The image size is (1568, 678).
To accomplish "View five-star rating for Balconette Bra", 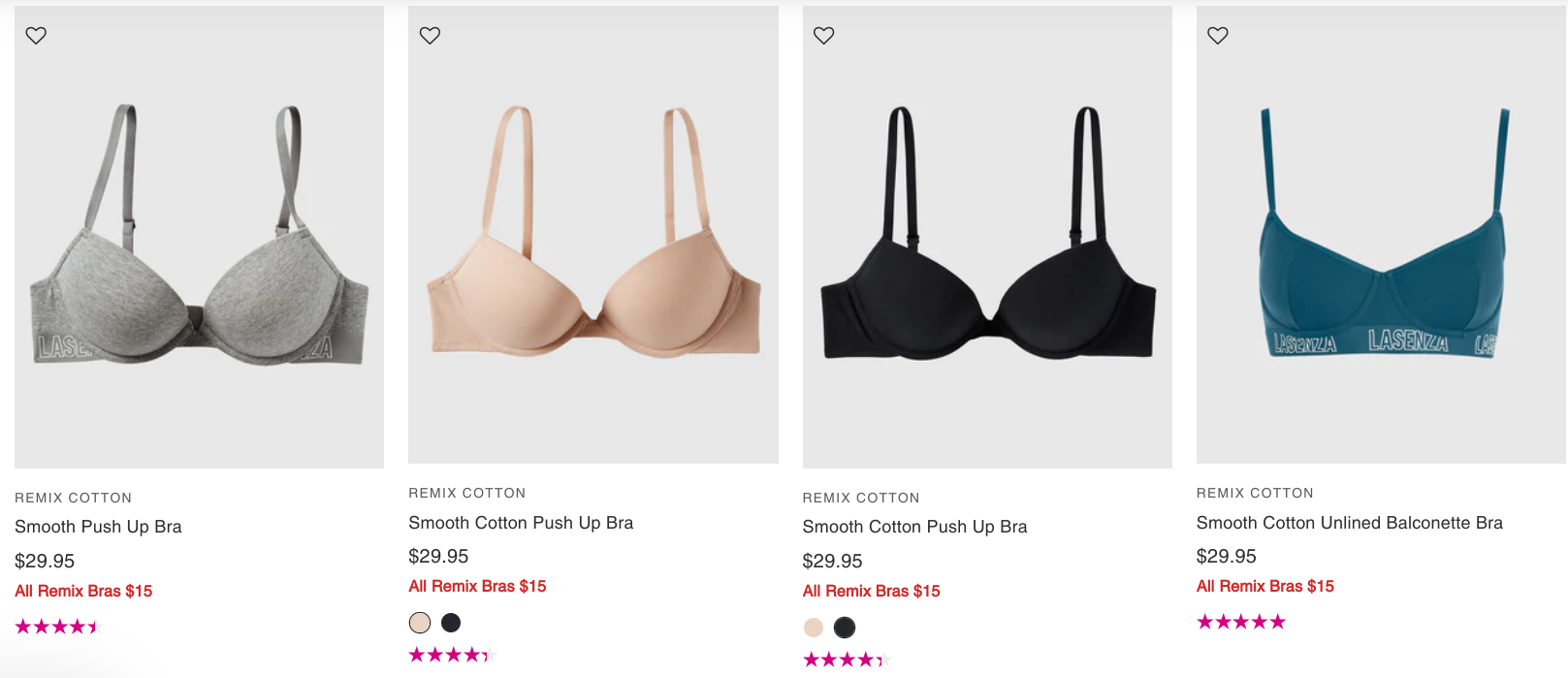I will pos(1241,622).
